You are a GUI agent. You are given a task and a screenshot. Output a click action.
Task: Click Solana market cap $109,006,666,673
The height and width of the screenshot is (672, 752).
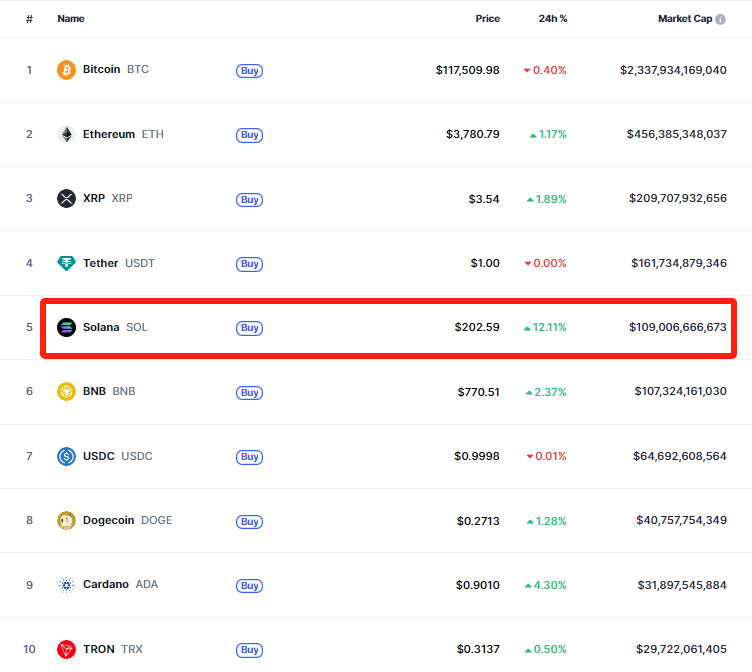[x=678, y=327]
